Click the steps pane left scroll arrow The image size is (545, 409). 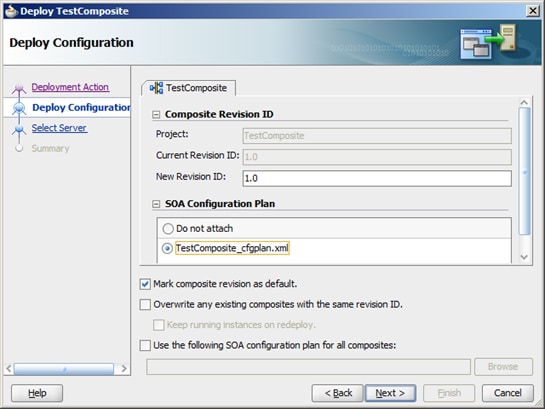tap(9, 369)
